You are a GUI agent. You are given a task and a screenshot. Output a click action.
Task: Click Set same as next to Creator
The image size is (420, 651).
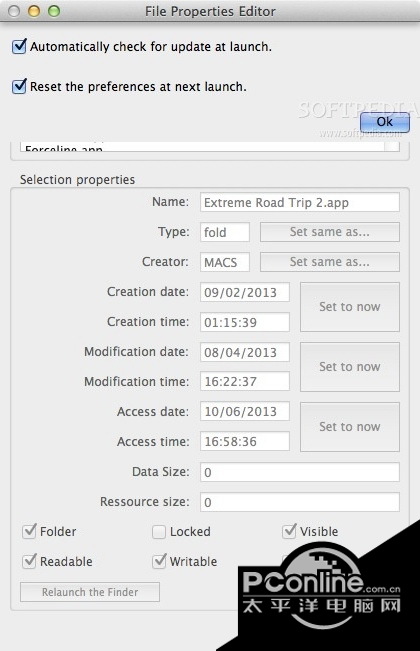click(330, 262)
